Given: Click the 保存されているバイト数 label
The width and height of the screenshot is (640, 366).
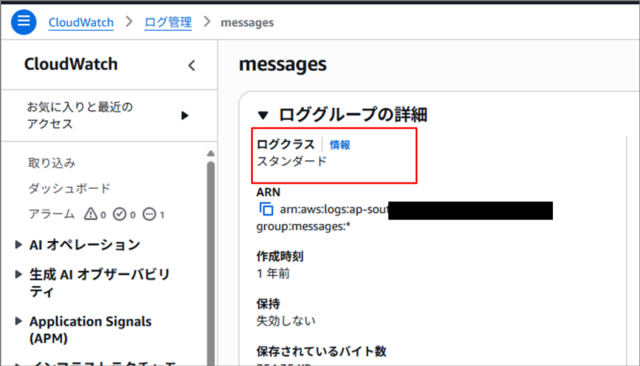Looking at the screenshot, I should point(321,351).
